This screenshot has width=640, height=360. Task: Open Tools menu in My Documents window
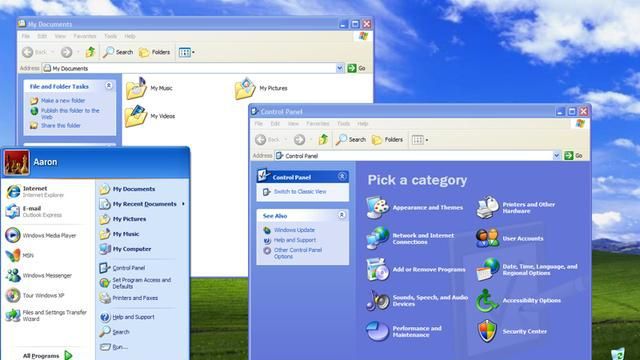pos(110,36)
